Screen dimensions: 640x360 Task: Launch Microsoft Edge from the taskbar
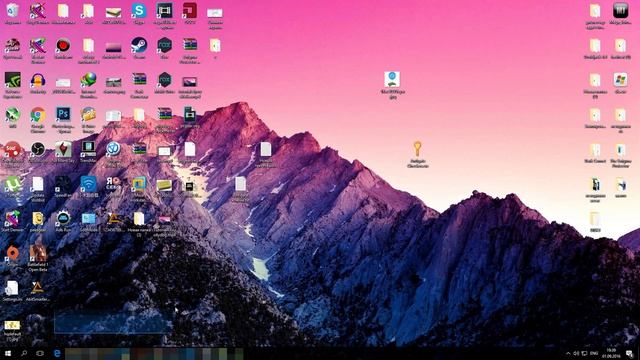[x=57, y=353]
